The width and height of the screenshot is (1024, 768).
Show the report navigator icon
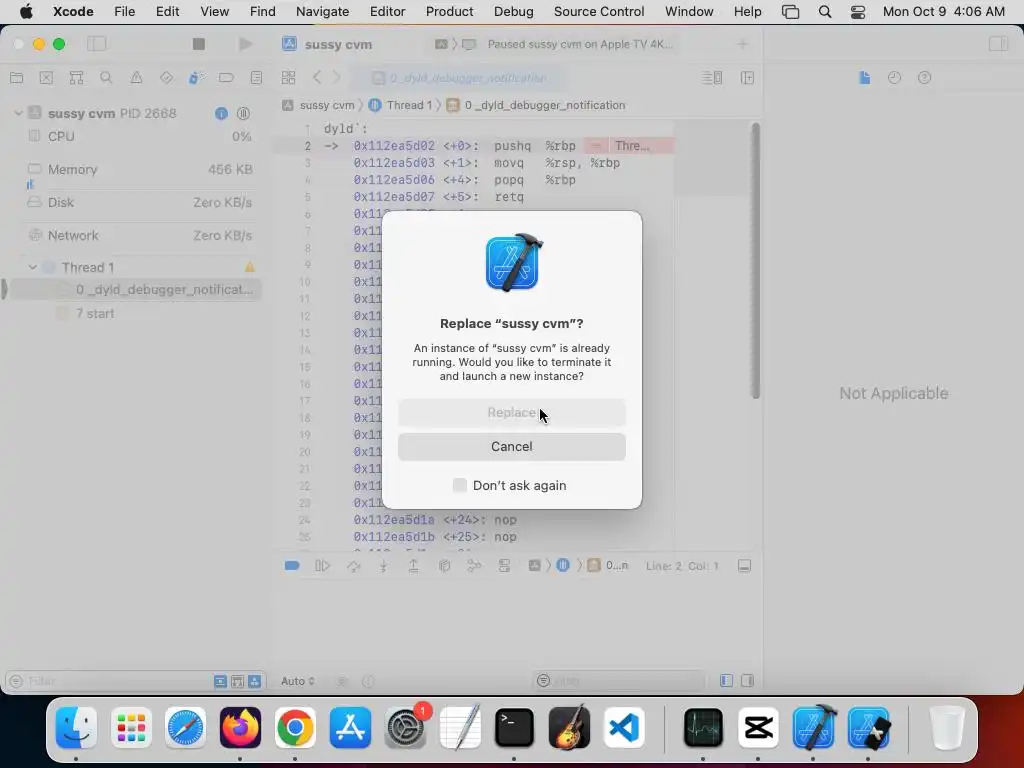[x=256, y=78]
